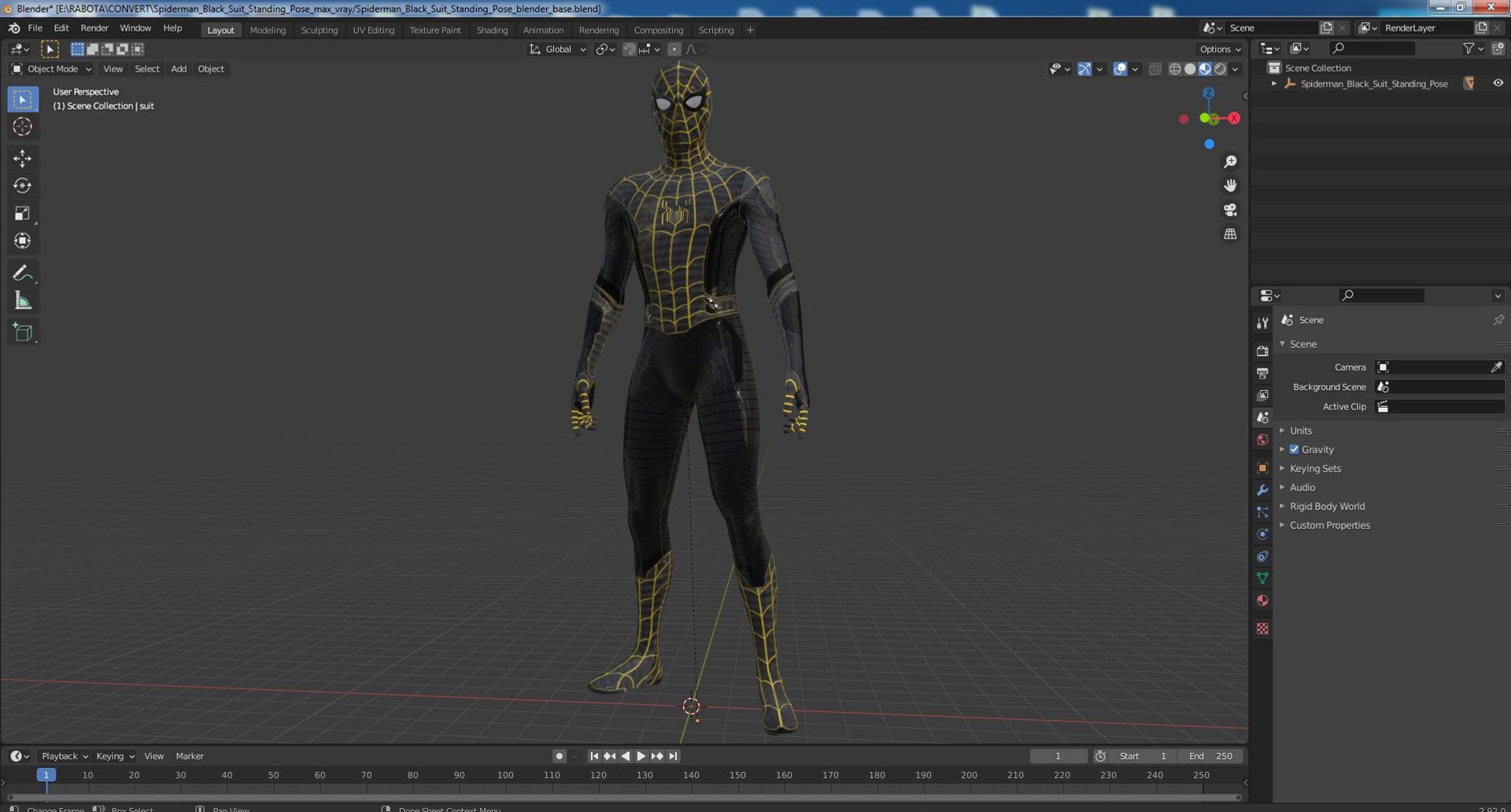
Task: Choose the Measure tool
Action: (22, 301)
